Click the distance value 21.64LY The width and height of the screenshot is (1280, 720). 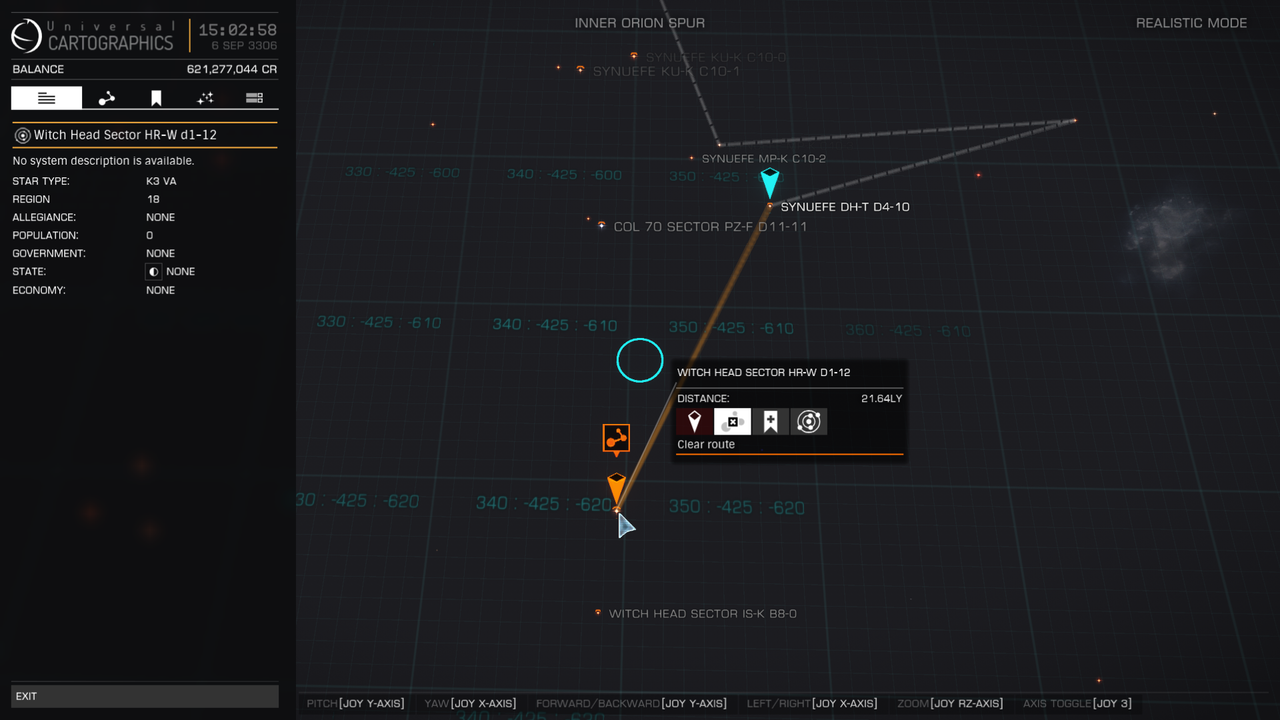(x=881, y=399)
